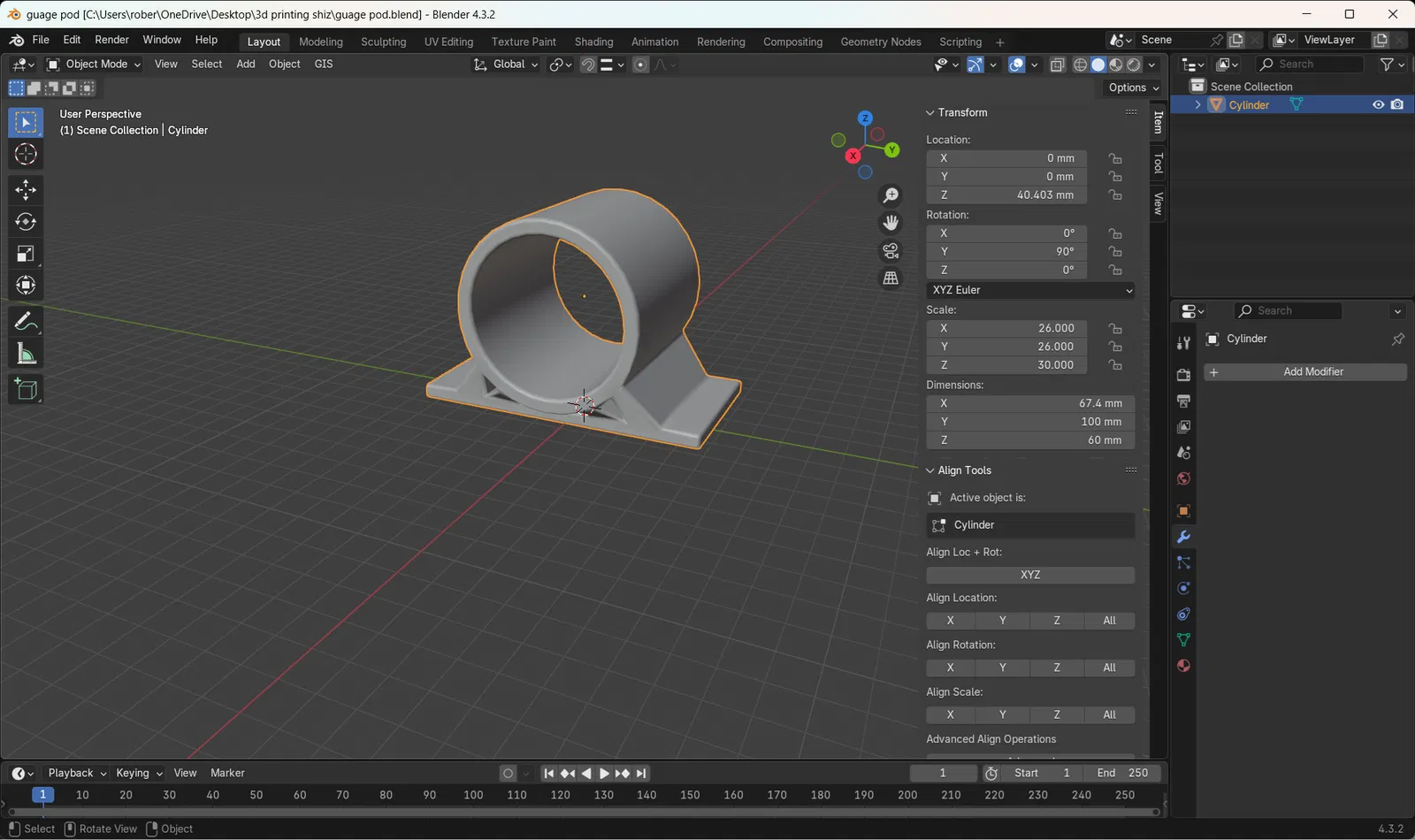
Task: Click the Z scale input field
Action: click(1006, 365)
